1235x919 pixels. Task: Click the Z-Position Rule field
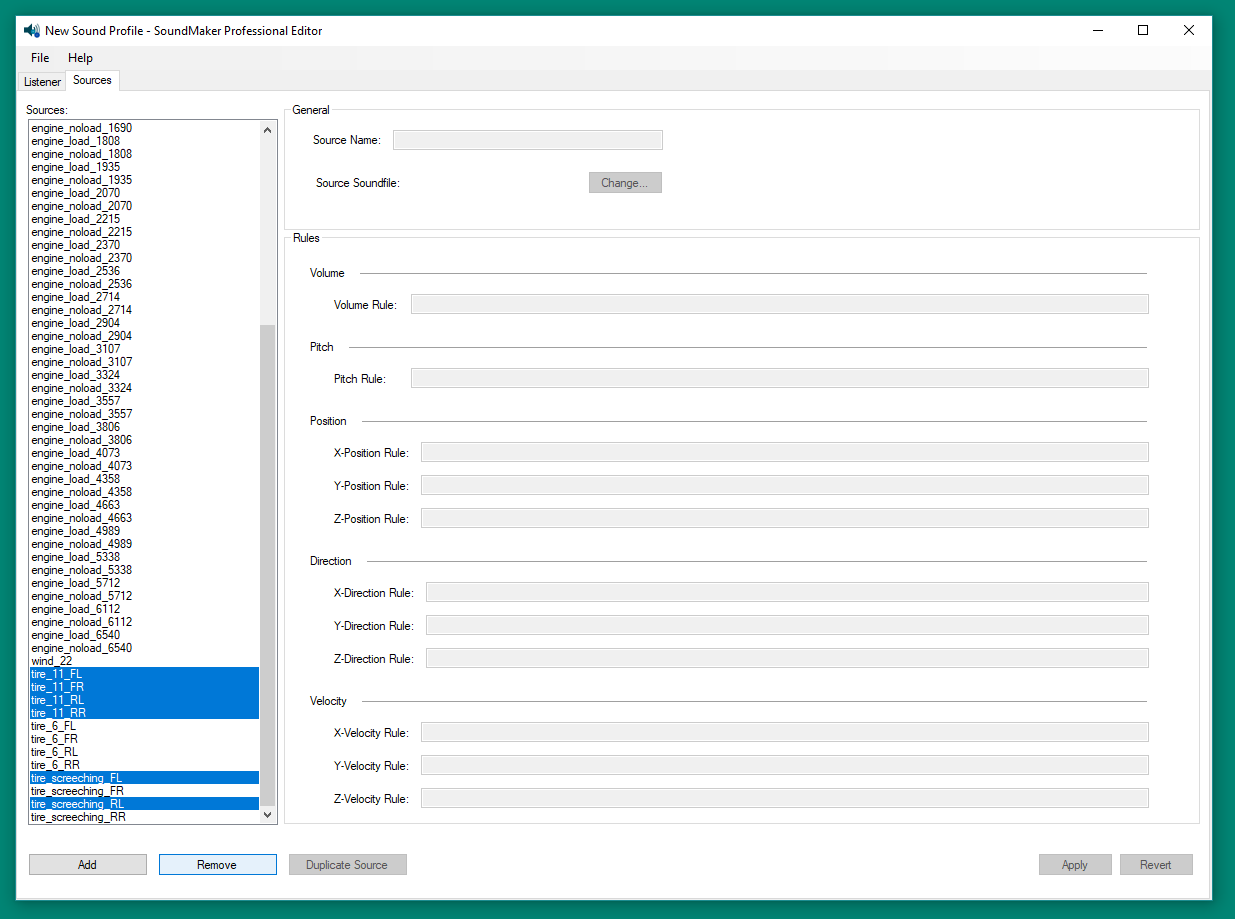[785, 518]
